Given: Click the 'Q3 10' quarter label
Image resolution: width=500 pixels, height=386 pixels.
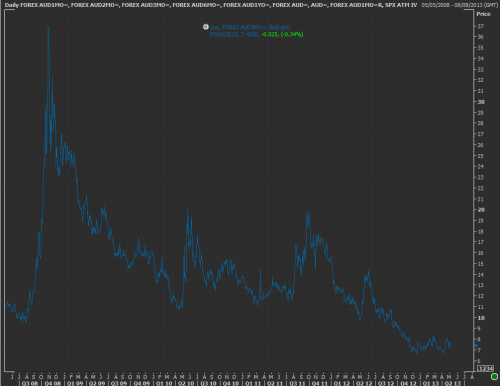Looking at the screenshot, I should coord(208,383).
